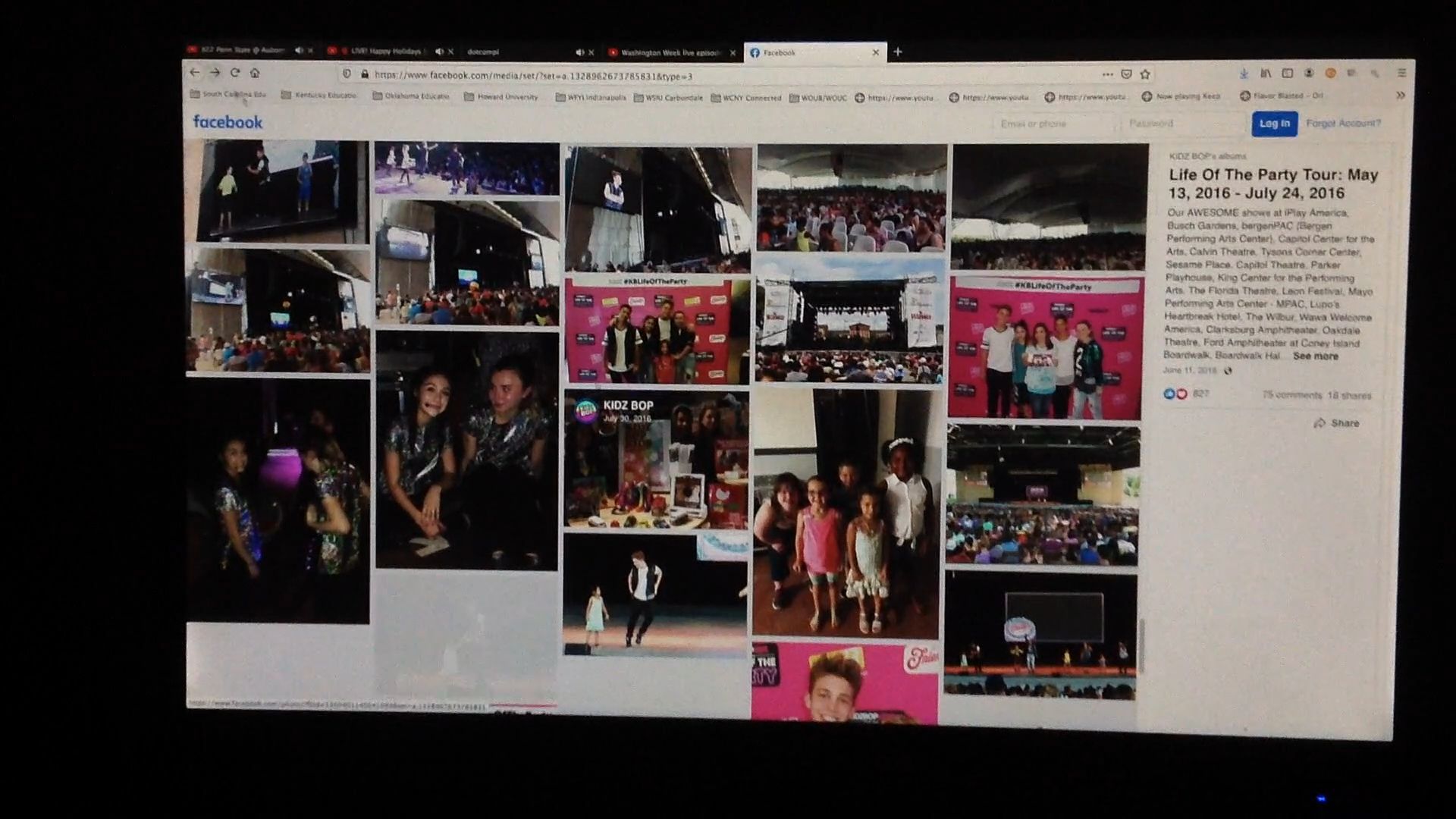Open the Downloads arrow panel
Screen dimensions: 1456x819
coord(1244,74)
